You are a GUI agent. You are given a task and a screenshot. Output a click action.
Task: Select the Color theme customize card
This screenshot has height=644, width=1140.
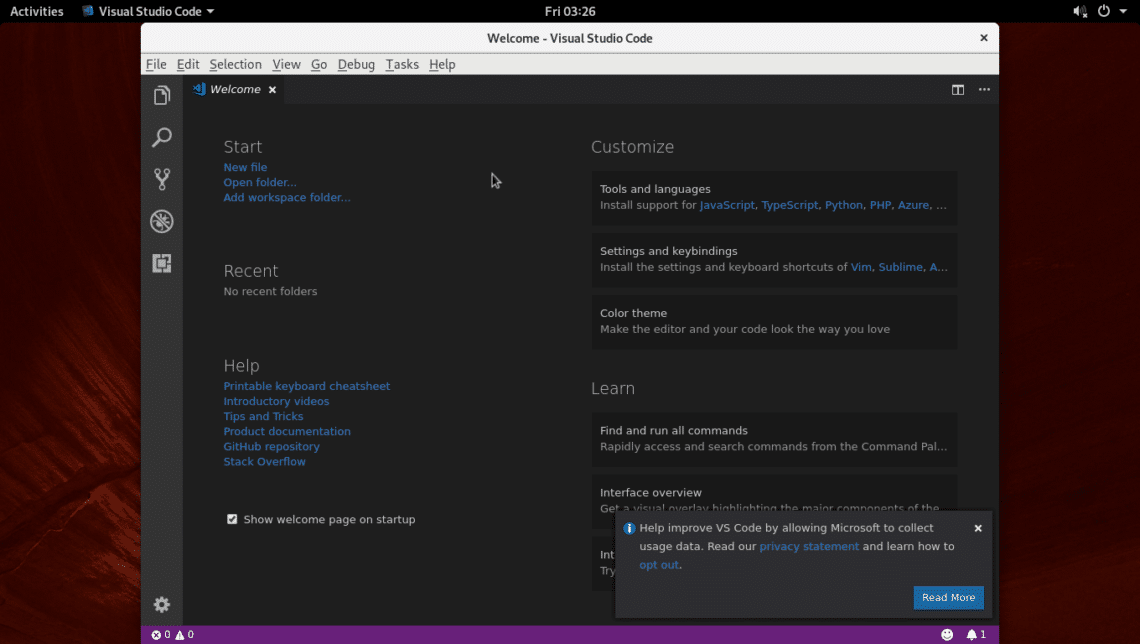pyautogui.click(x=774, y=321)
